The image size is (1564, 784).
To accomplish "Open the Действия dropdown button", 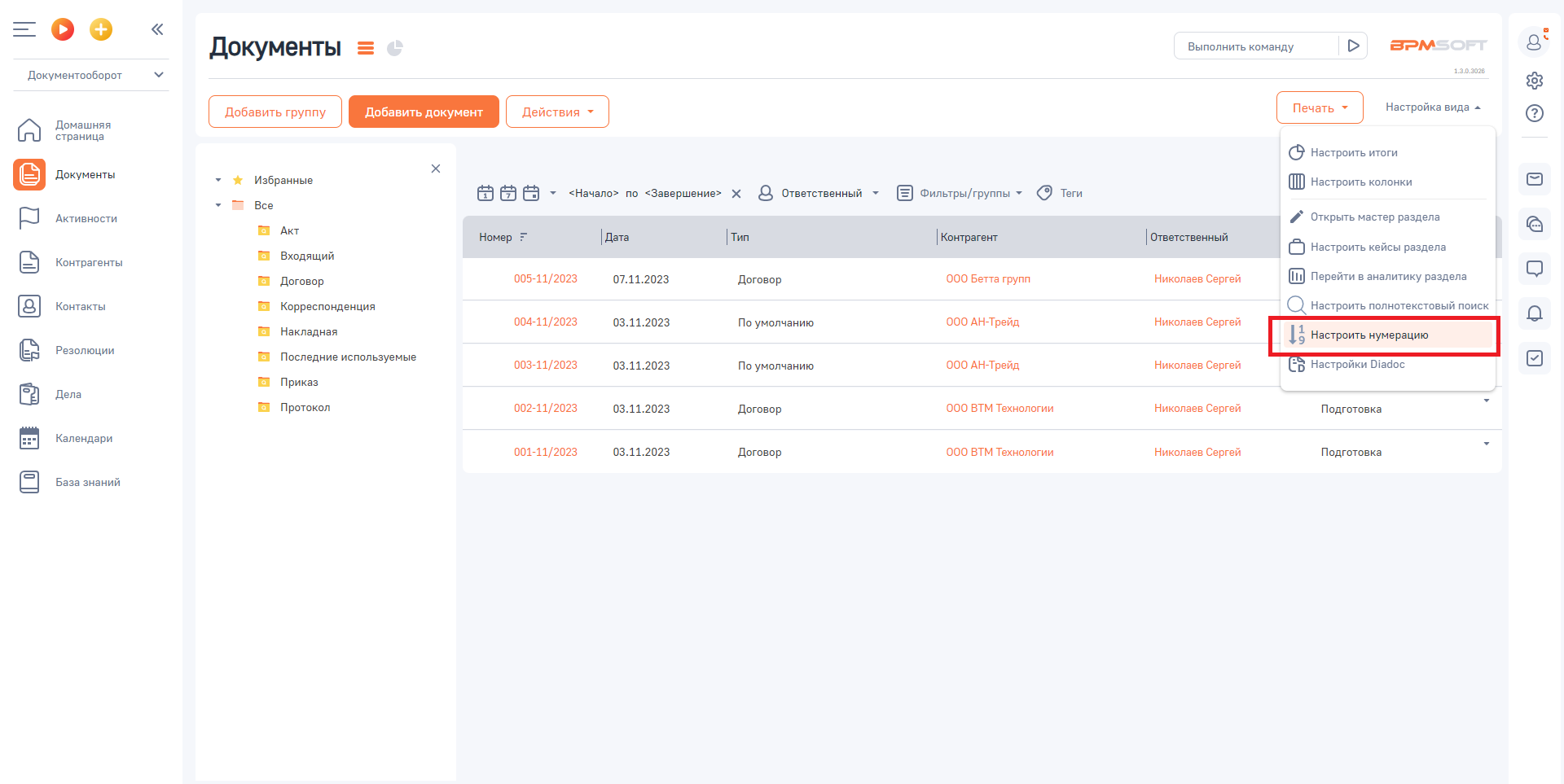I will (557, 112).
